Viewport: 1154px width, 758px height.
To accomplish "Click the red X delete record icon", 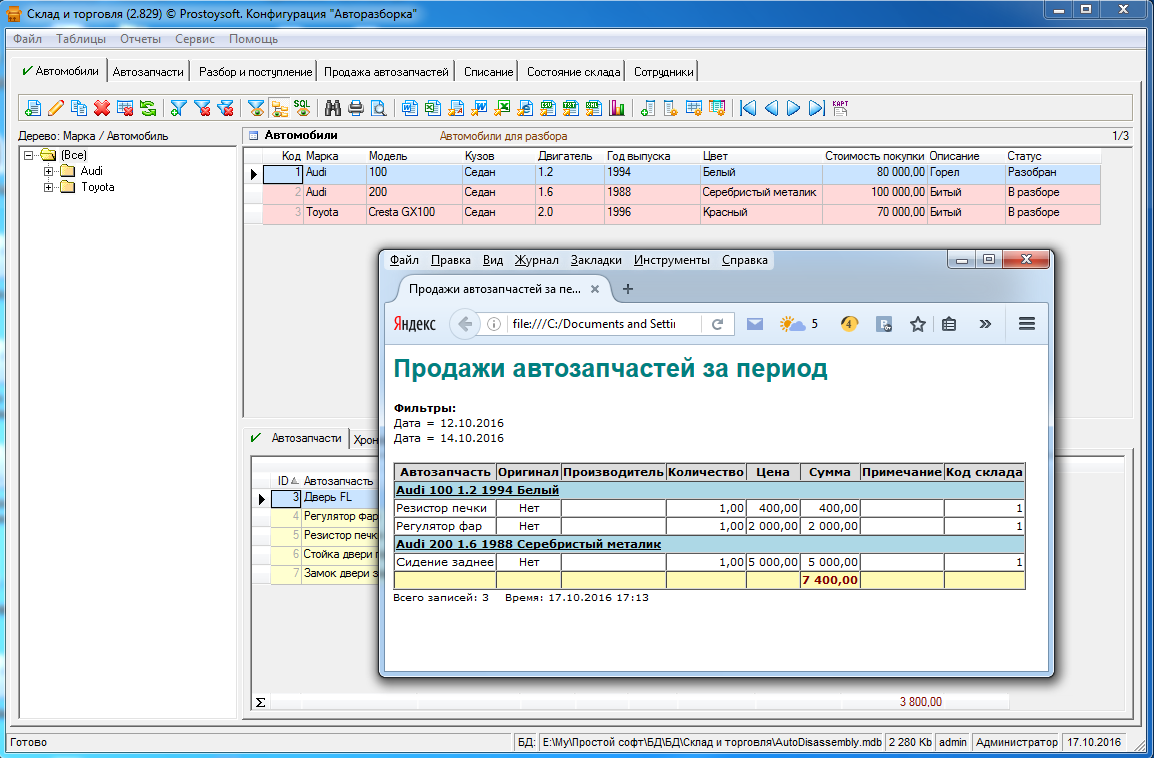I will pos(102,108).
